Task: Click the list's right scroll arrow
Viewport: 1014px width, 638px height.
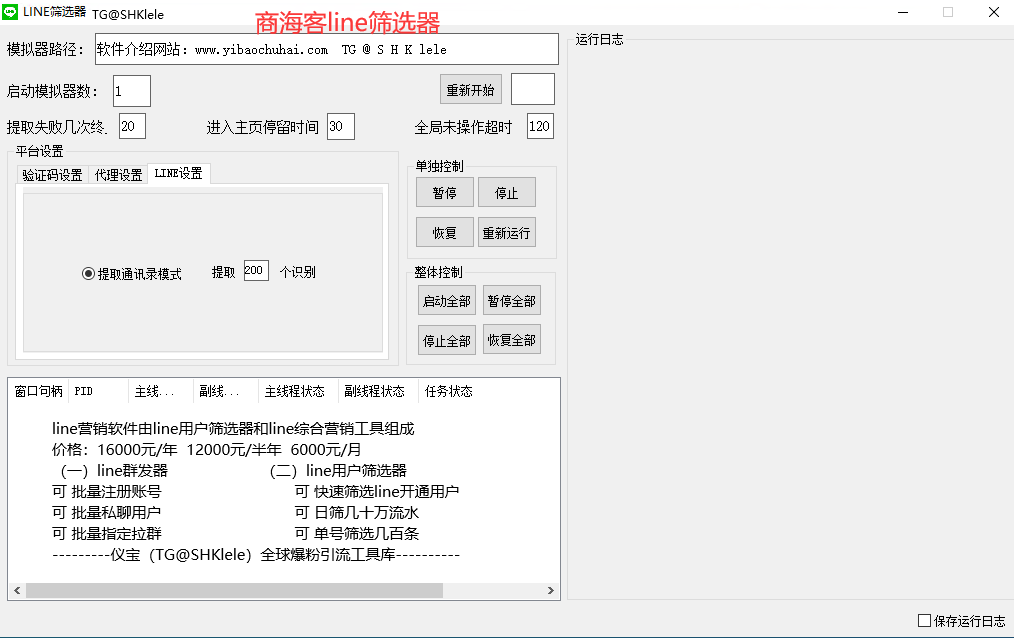Action: click(x=550, y=590)
